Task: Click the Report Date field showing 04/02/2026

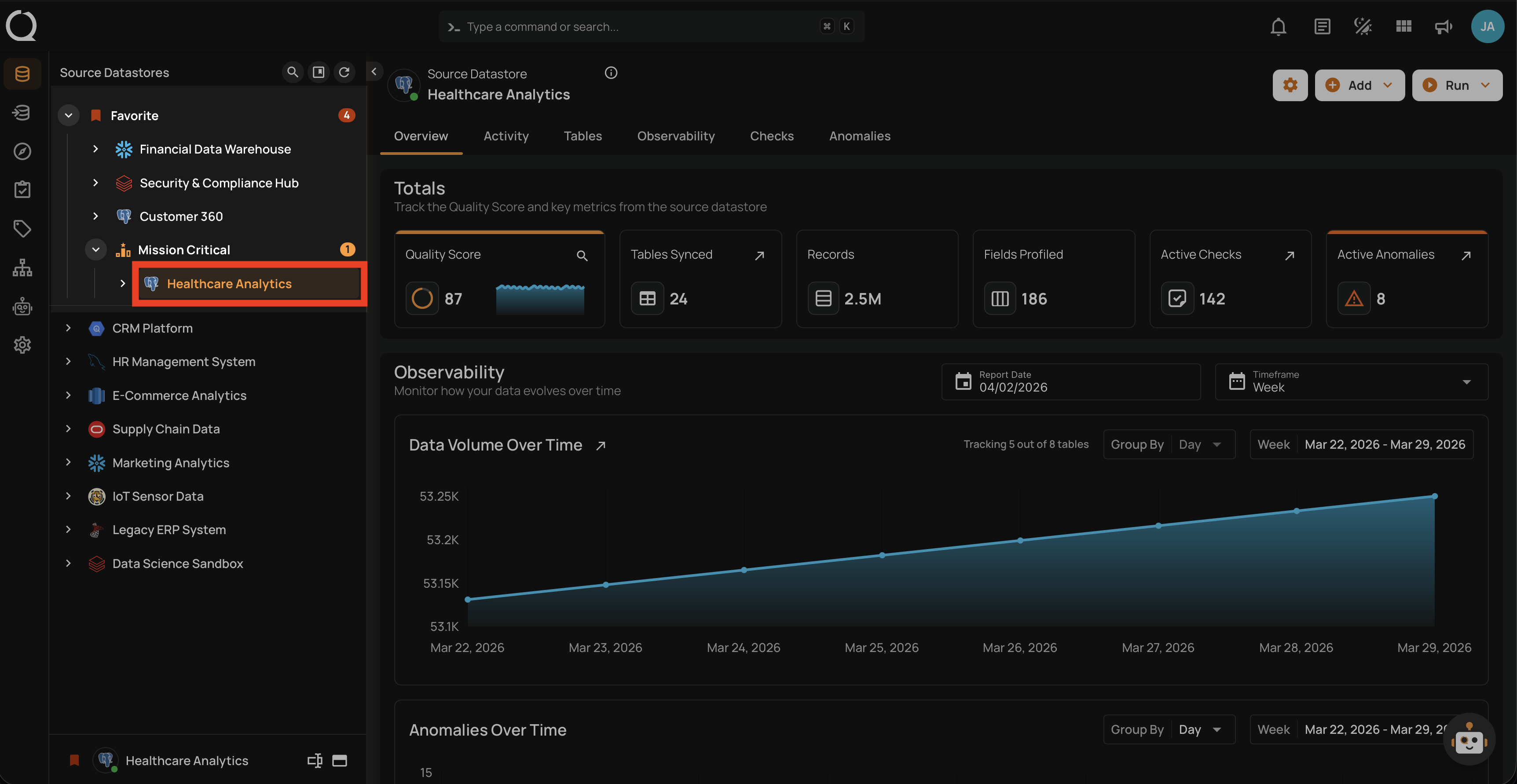Action: 1072,382
